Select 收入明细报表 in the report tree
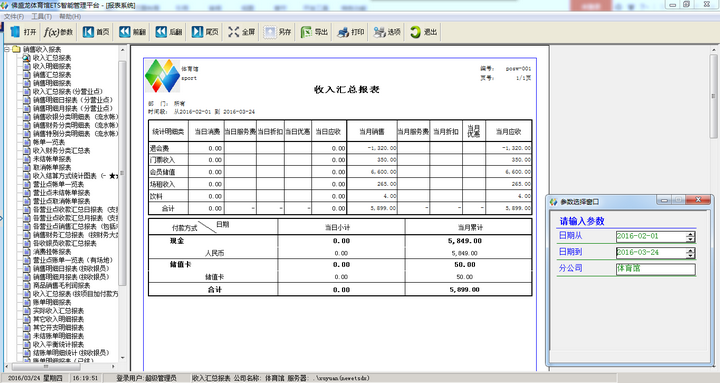720x383 pixels. 52,66
